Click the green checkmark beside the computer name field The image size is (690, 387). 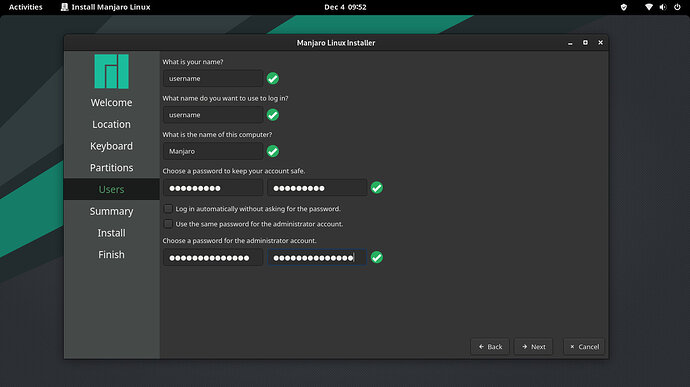(273, 151)
